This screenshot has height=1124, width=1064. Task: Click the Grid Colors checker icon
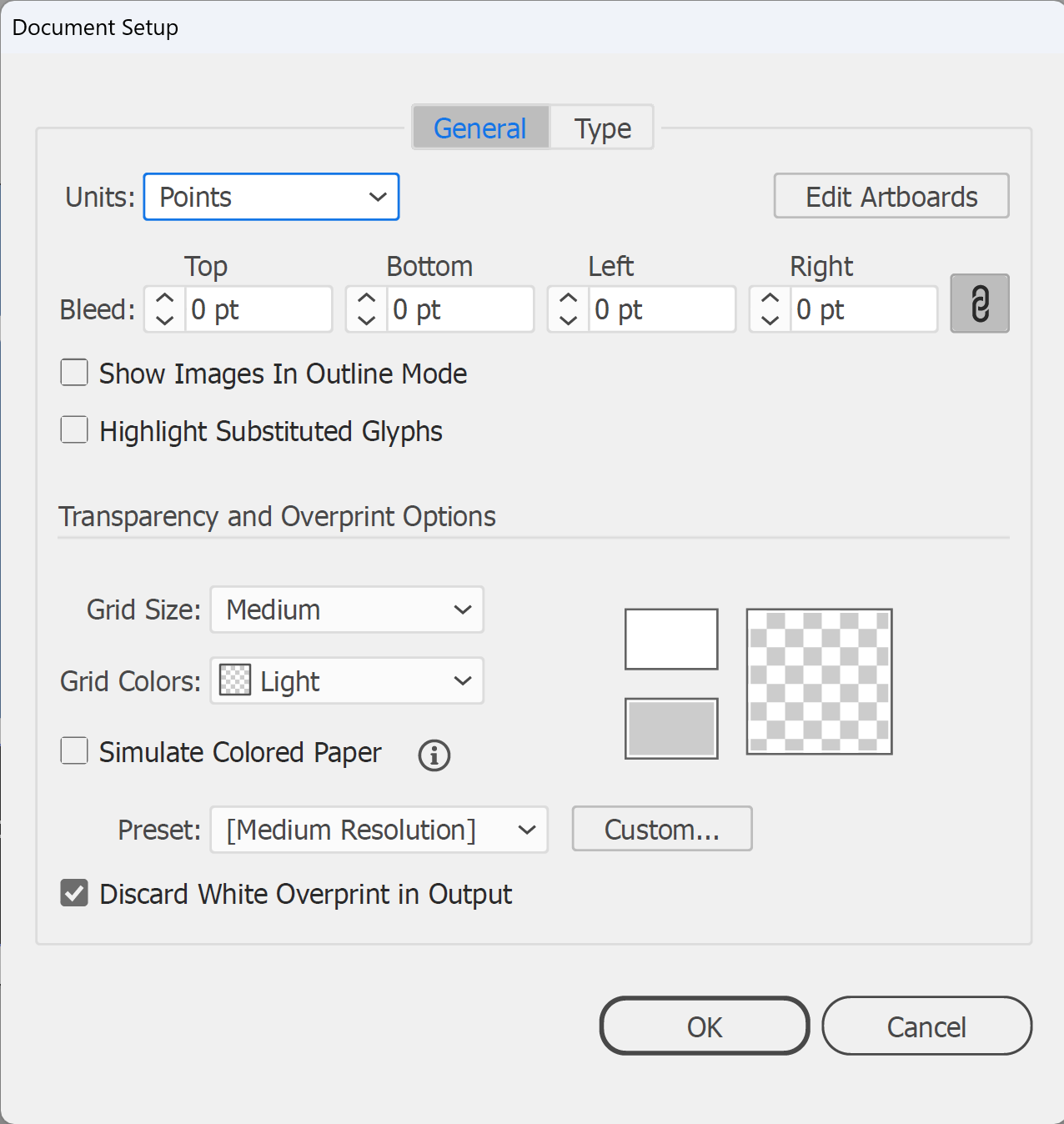tap(234, 680)
